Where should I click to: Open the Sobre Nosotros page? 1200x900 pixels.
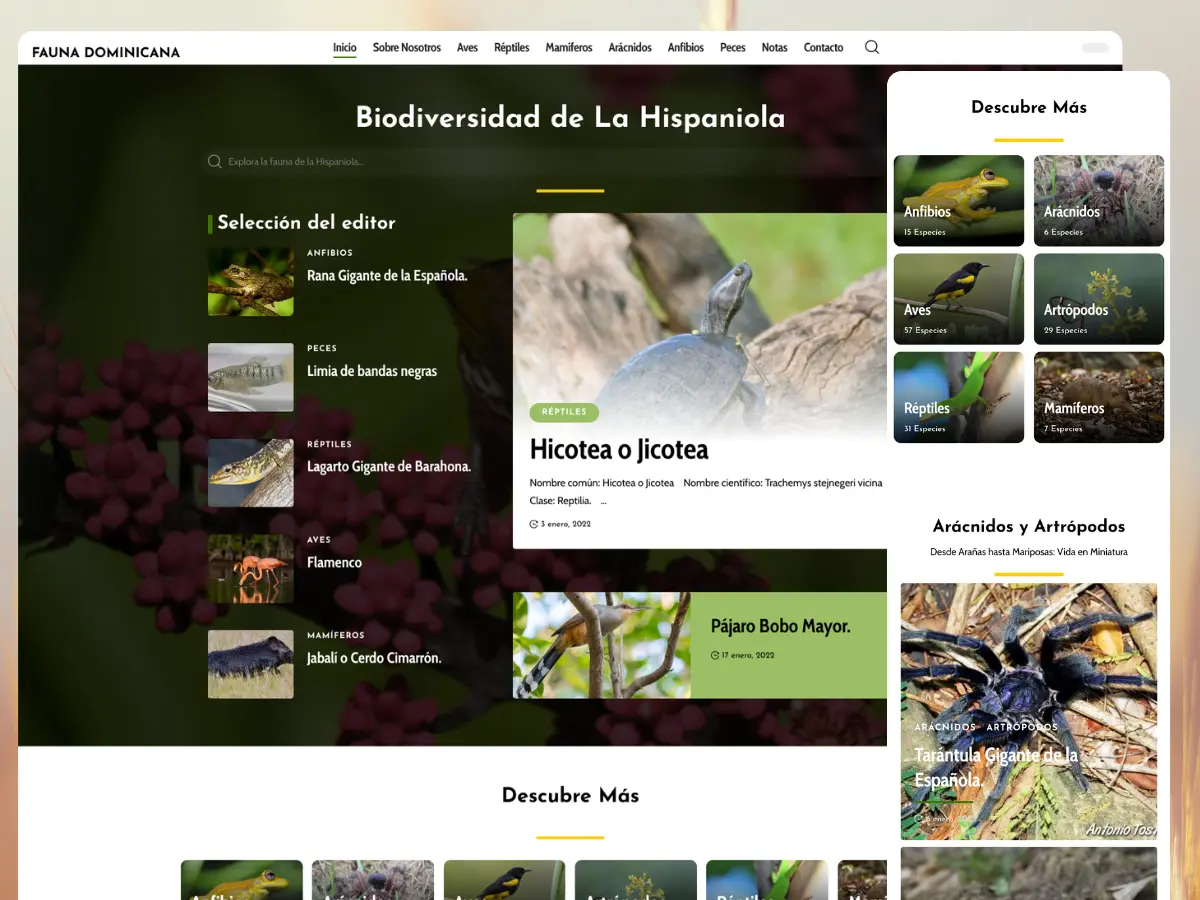coord(407,47)
